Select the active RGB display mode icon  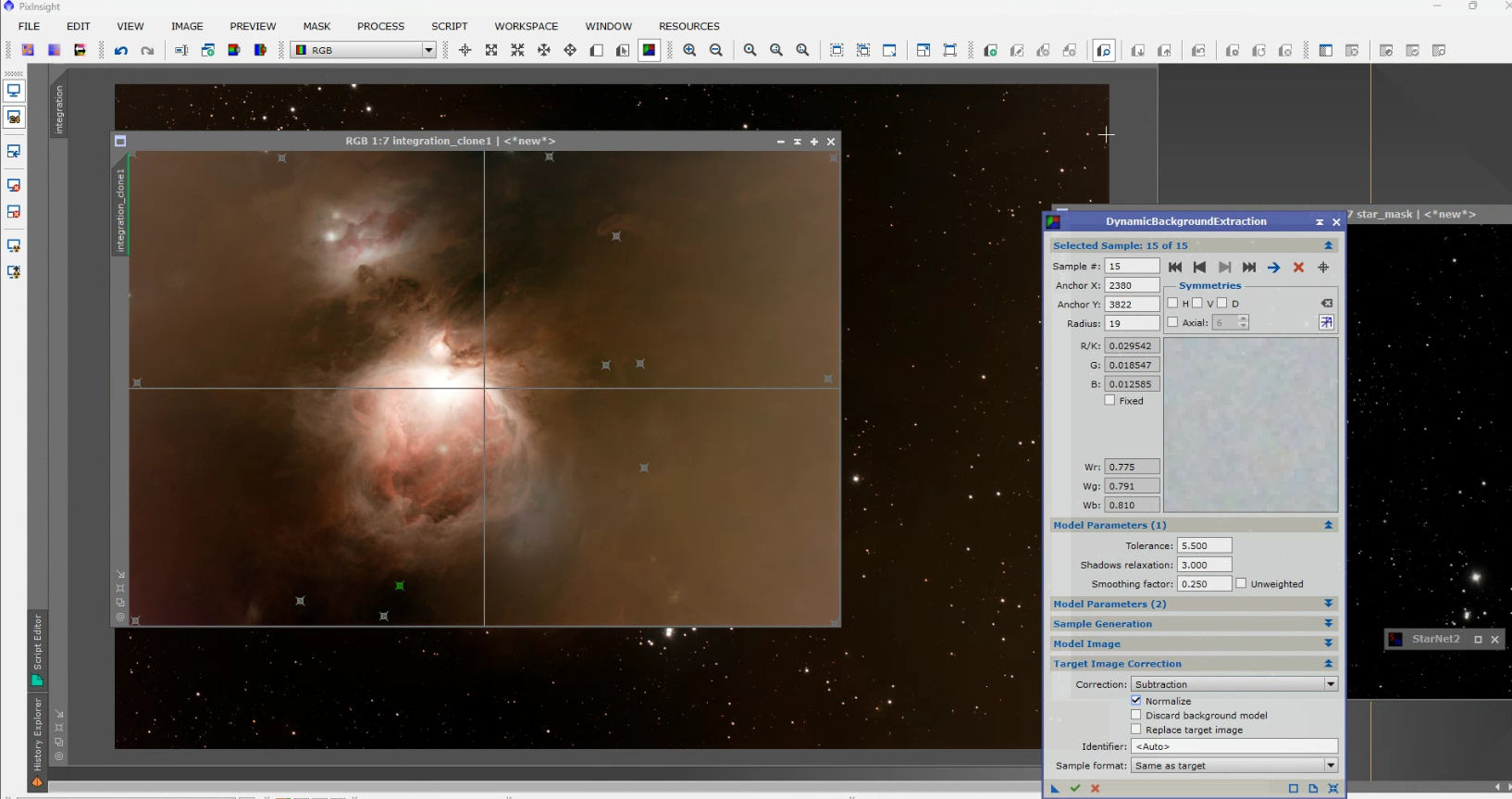click(x=650, y=51)
